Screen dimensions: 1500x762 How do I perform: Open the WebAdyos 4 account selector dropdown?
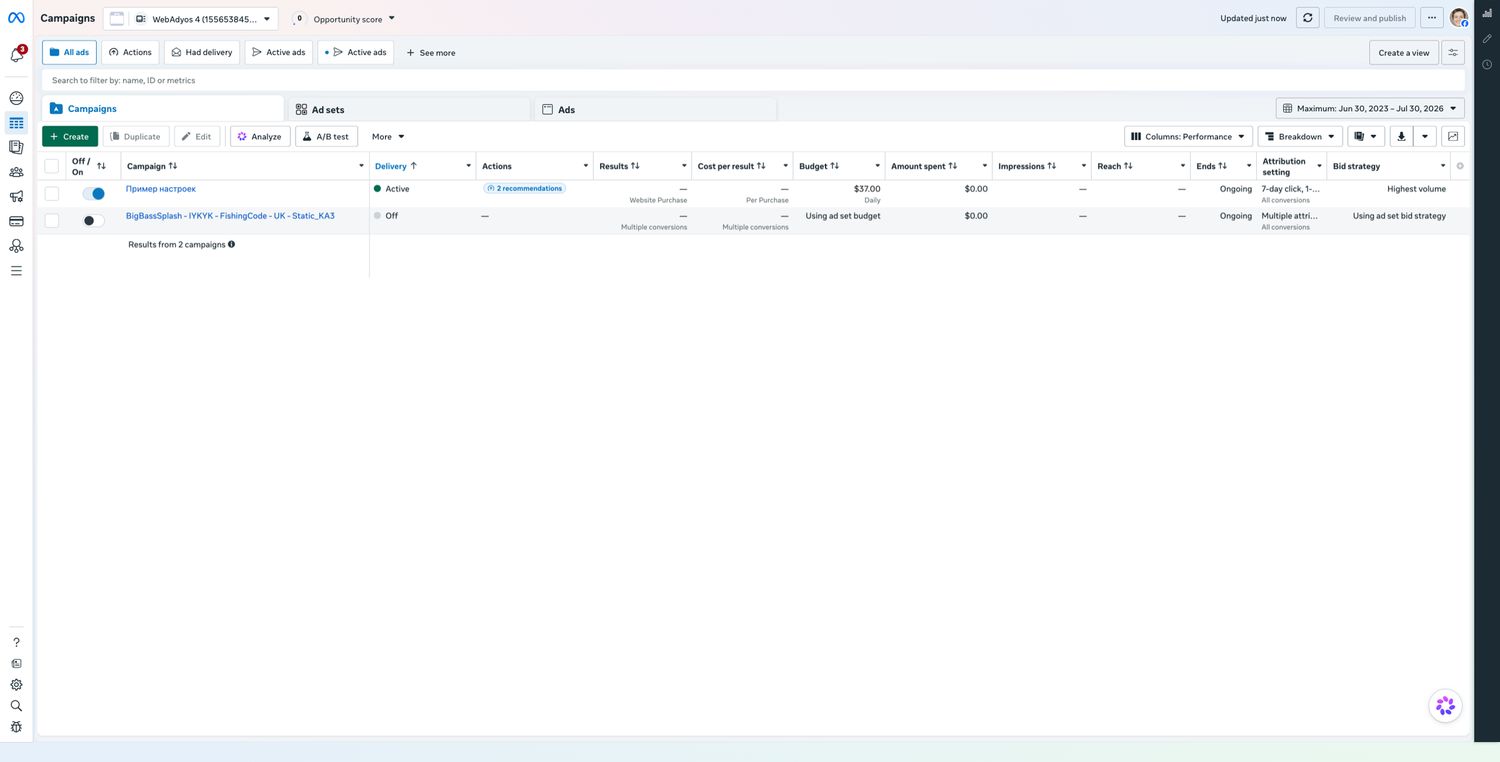click(191, 18)
